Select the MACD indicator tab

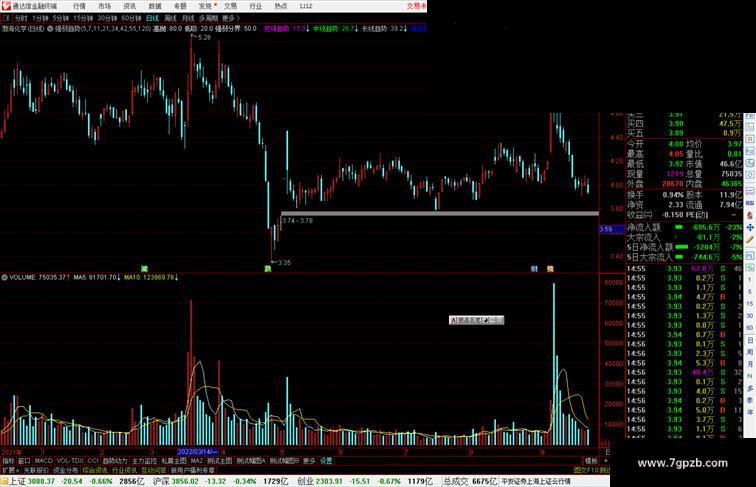(43, 461)
